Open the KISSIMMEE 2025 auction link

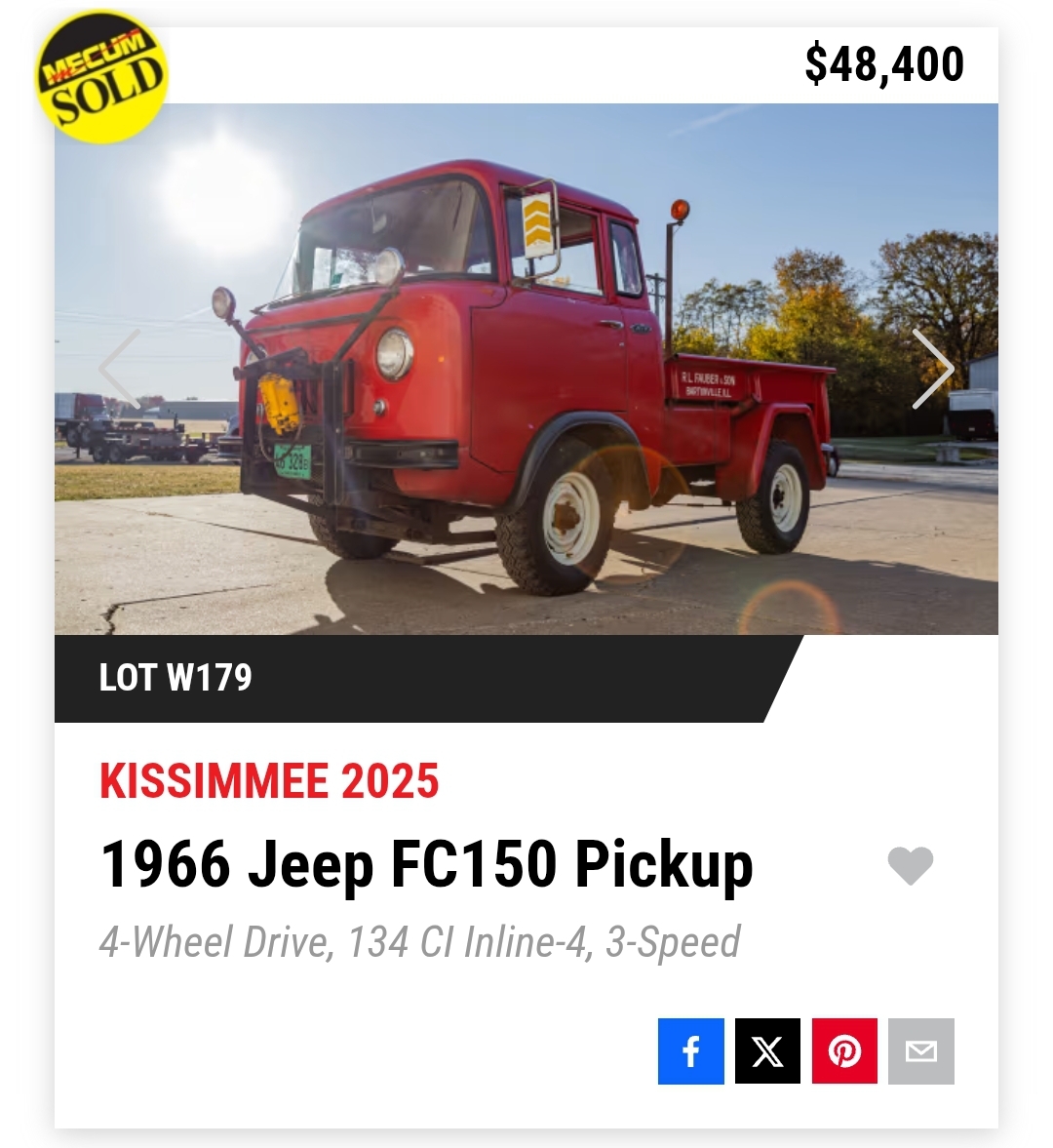[x=269, y=781]
